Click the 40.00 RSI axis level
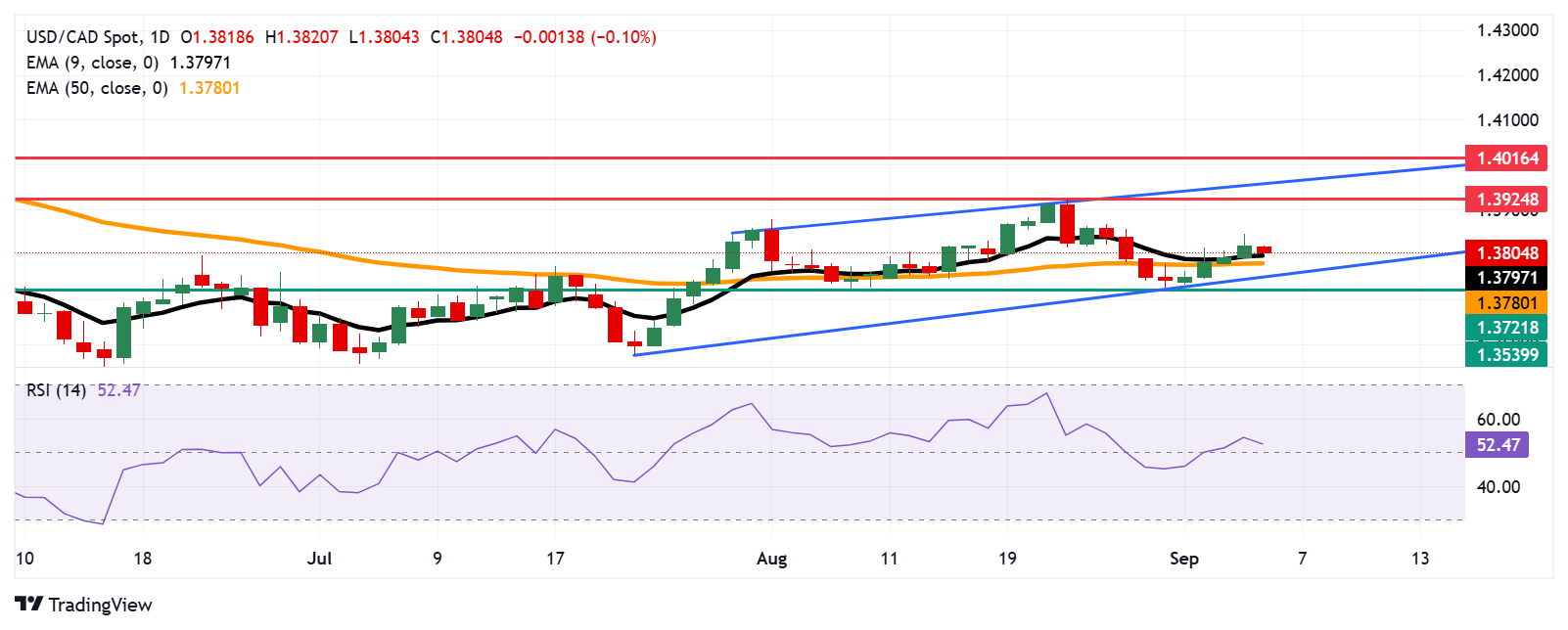This screenshot has height=630, width=1568. tap(1498, 487)
